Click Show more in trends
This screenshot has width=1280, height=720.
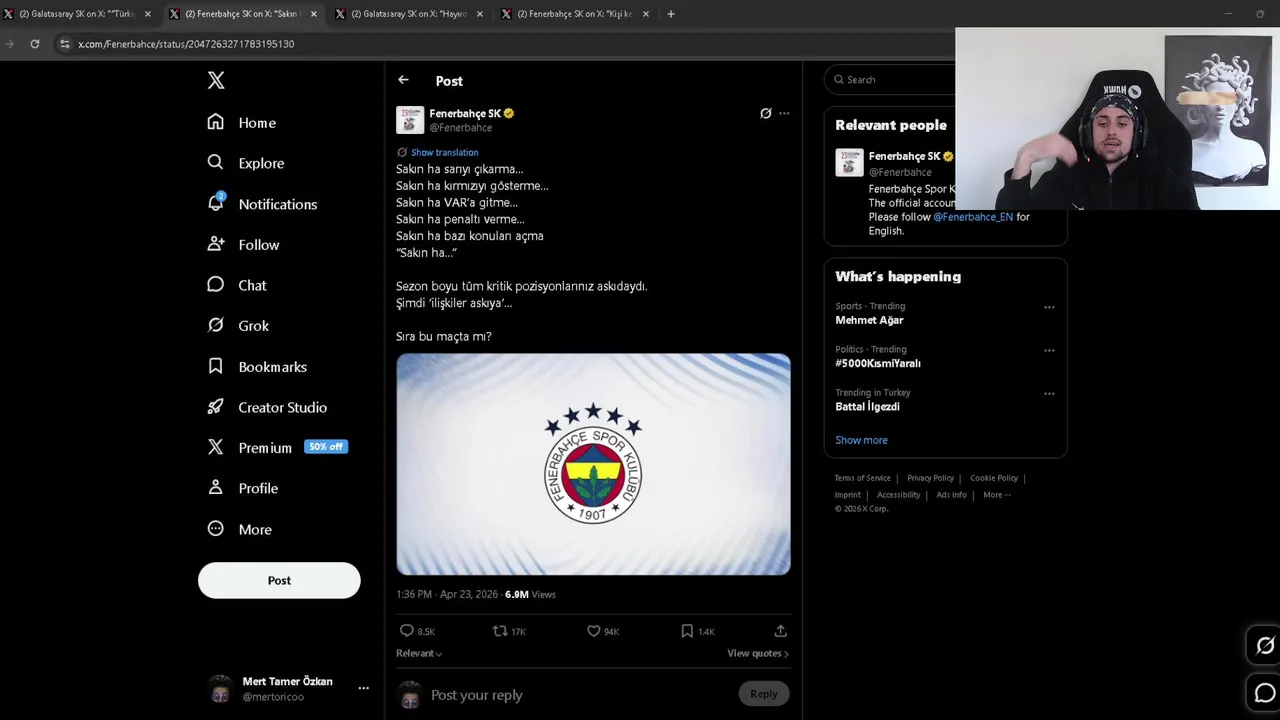click(861, 440)
